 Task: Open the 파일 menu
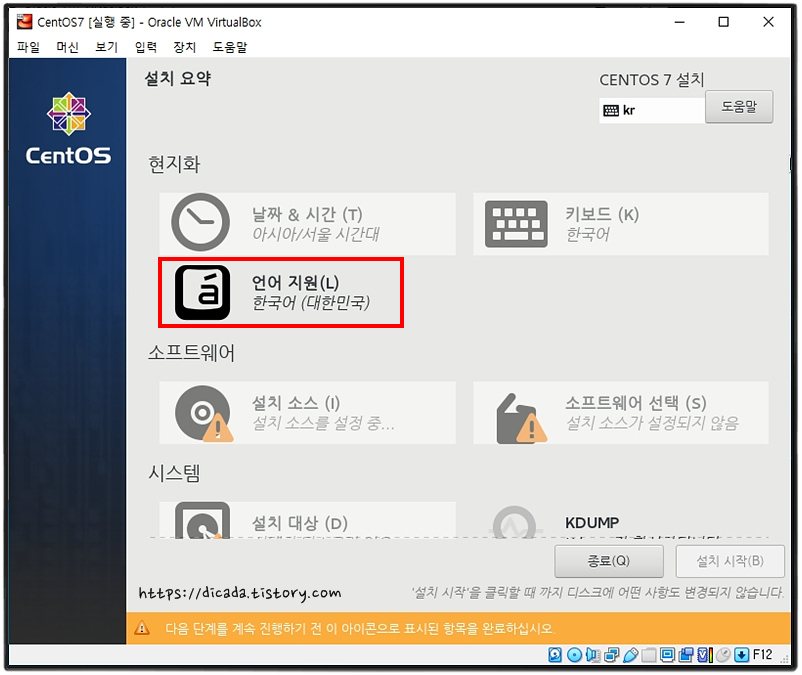pyautogui.click(x=29, y=47)
